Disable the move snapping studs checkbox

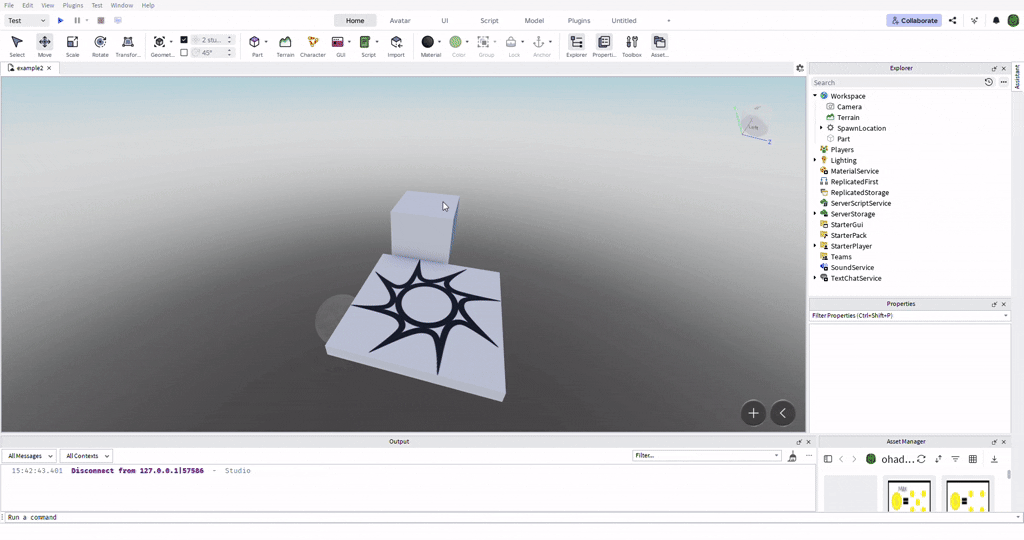pos(184,40)
